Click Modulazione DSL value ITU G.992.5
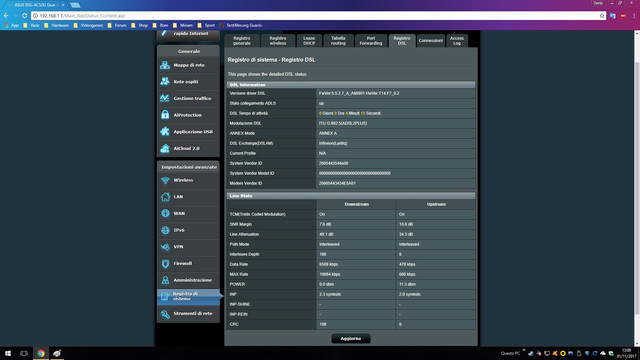Image resolution: width=640 pixels, height=360 pixels. click(x=343, y=123)
